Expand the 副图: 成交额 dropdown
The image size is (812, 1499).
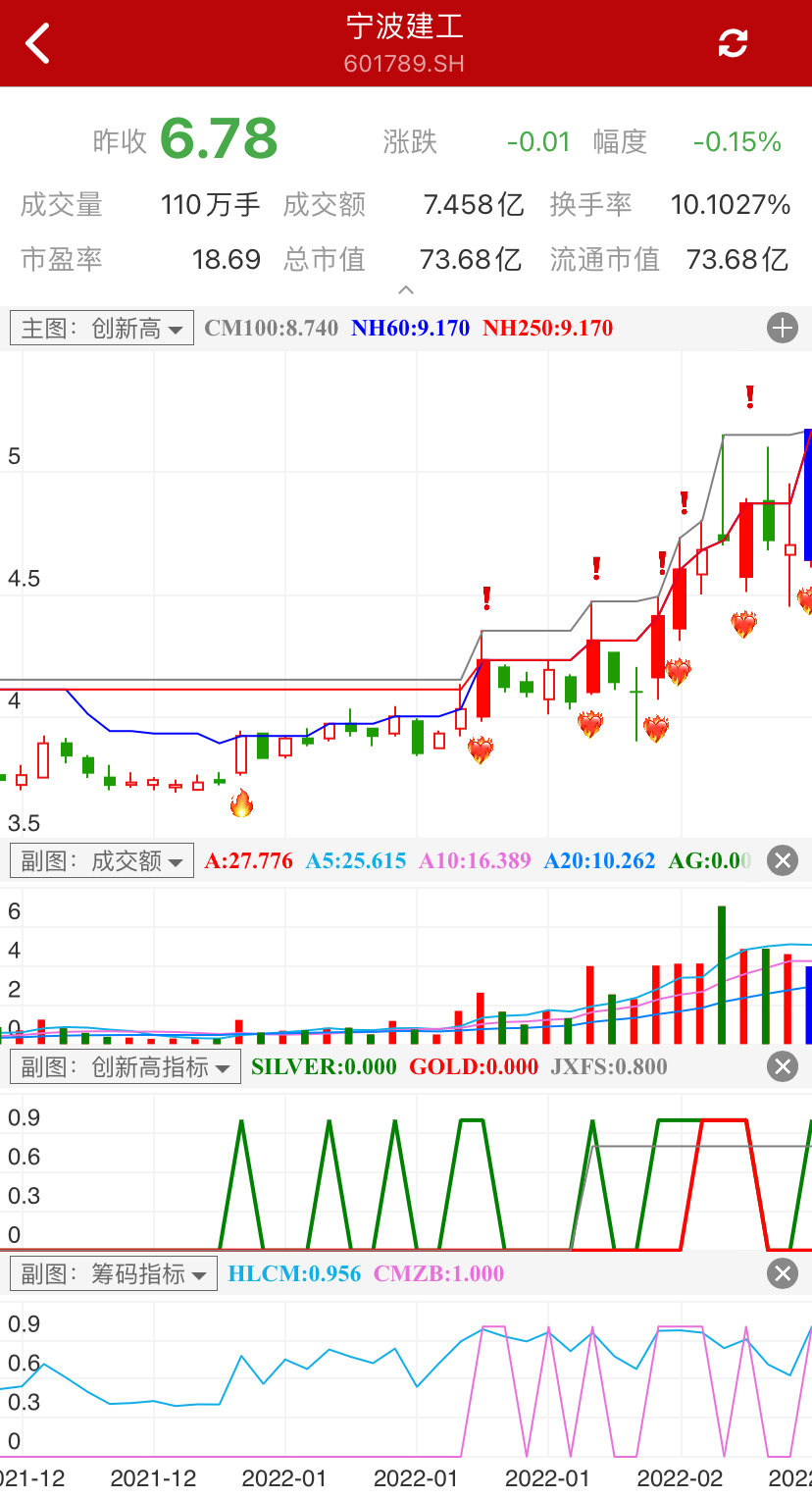[x=102, y=861]
